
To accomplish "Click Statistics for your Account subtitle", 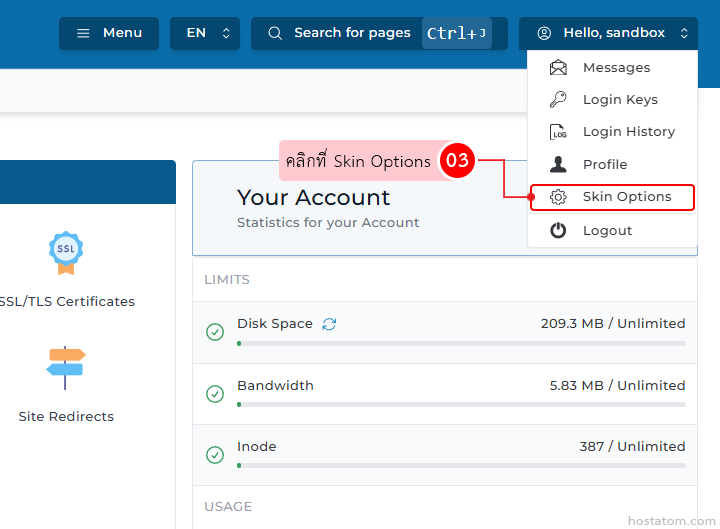I will [328, 223].
